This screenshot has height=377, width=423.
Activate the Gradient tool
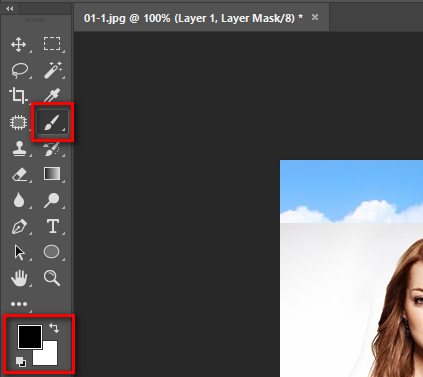point(52,174)
